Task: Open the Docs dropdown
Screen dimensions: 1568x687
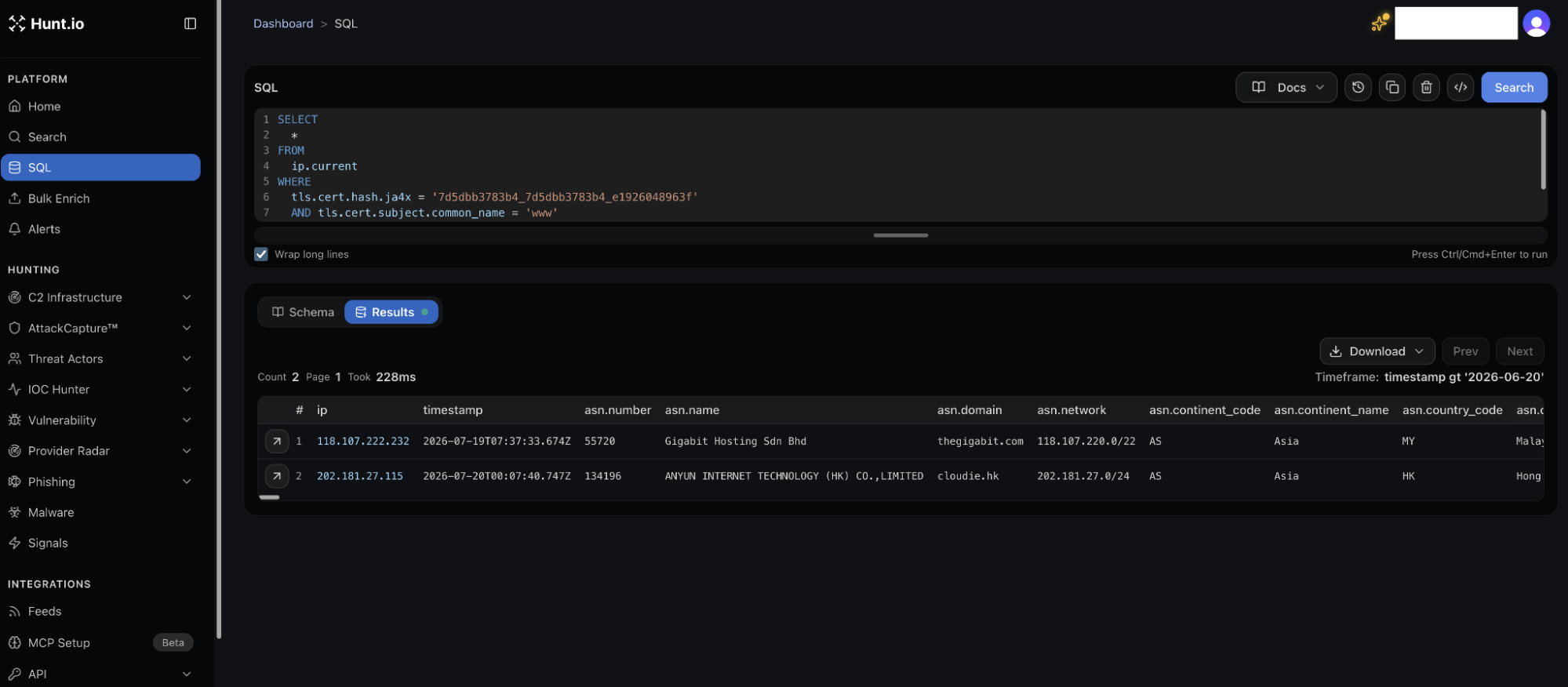Action: [x=1286, y=87]
